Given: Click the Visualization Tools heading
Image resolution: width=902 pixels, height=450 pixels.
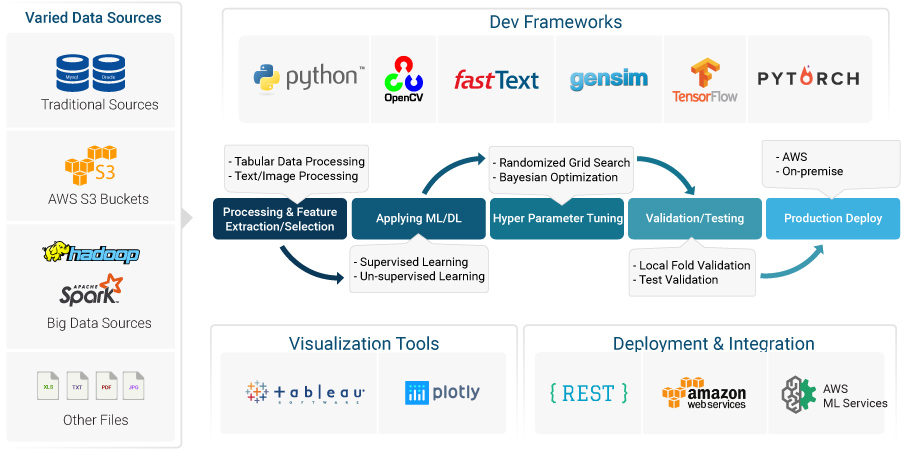Looking at the screenshot, I should 364,344.
